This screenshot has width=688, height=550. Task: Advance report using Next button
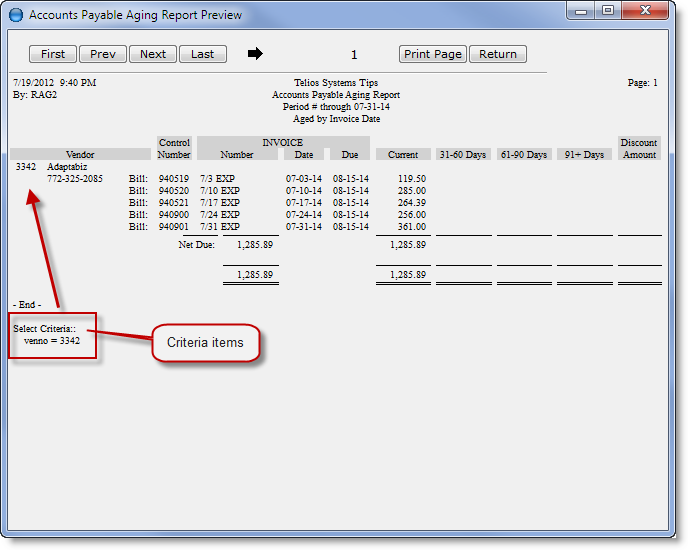click(x=153, y=54)
